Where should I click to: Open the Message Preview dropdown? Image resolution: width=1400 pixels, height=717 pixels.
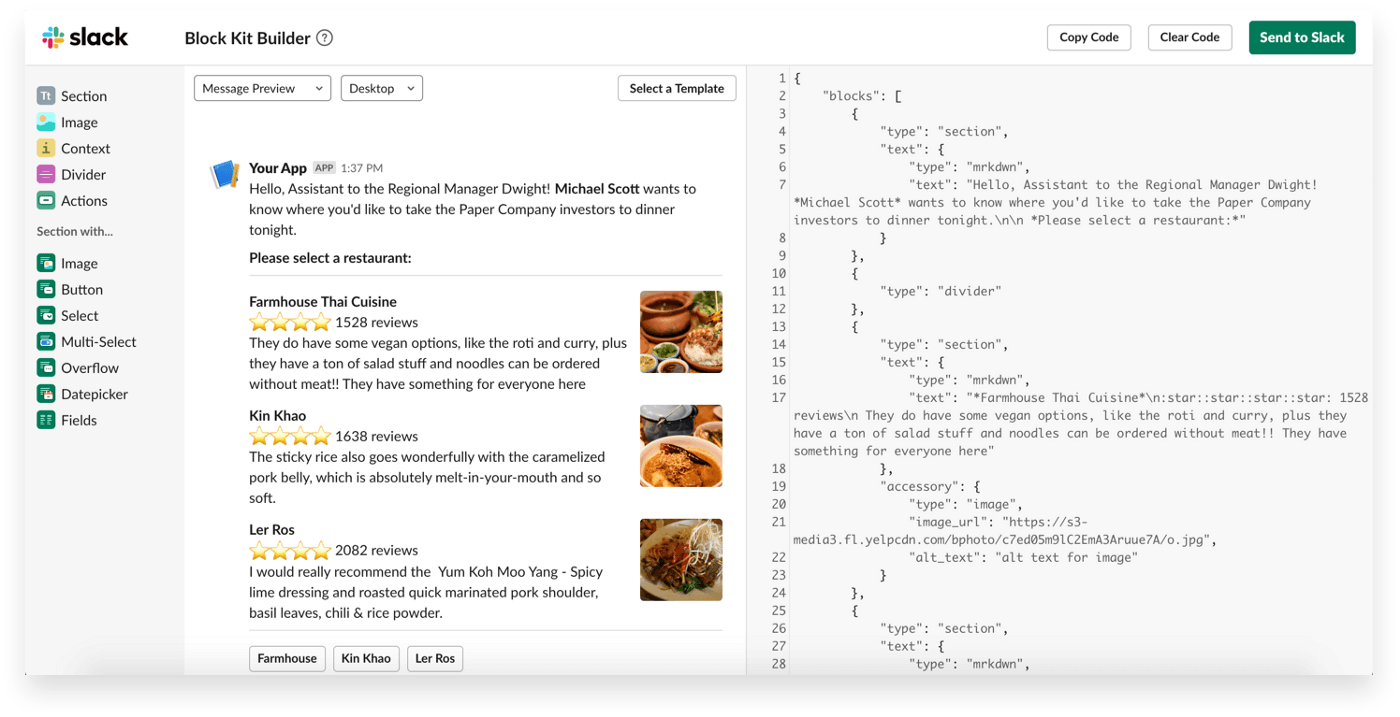coord(263,88)
